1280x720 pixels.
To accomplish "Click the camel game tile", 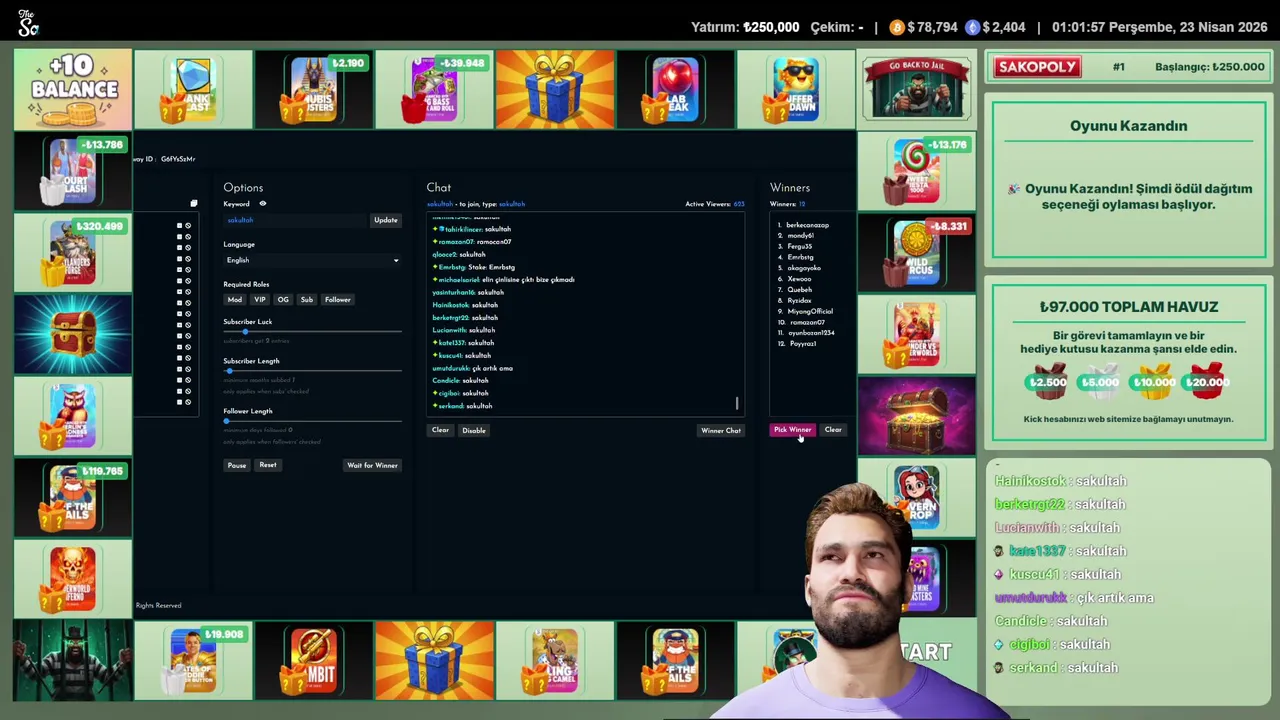I will tap(555, 660).
